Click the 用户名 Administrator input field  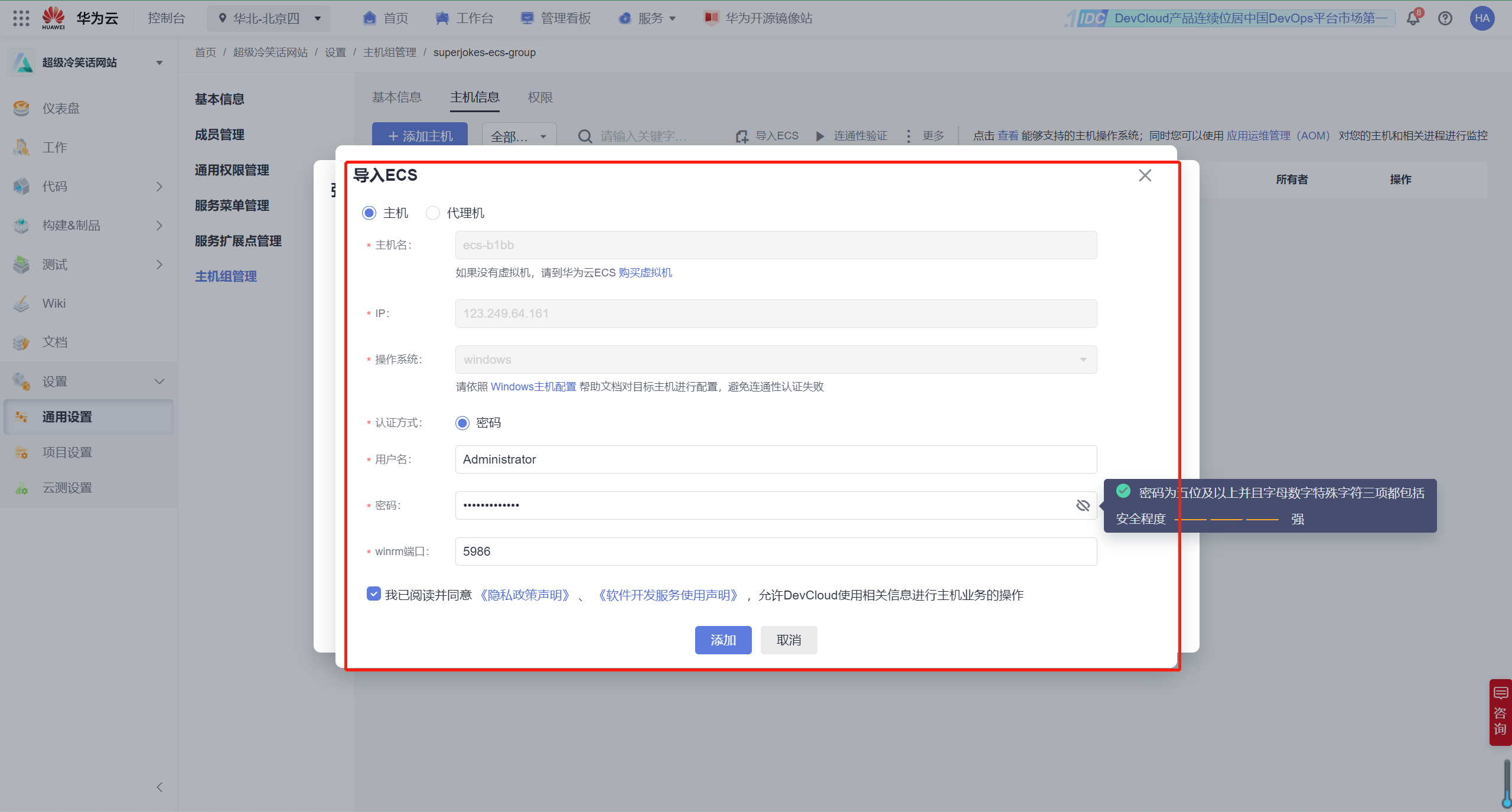pos(776,459)
